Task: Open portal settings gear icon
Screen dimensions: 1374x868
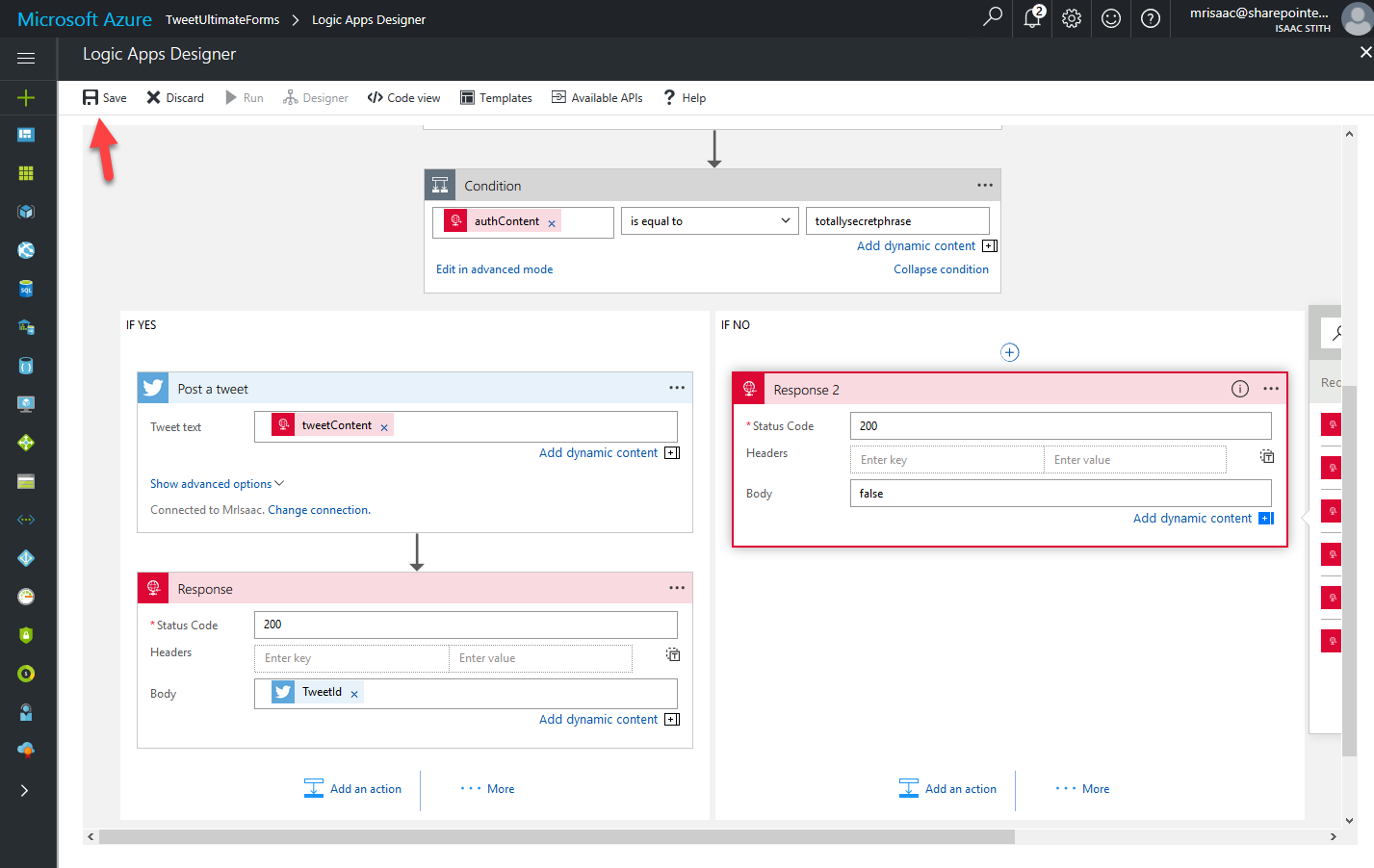Action: point(1072,18)
